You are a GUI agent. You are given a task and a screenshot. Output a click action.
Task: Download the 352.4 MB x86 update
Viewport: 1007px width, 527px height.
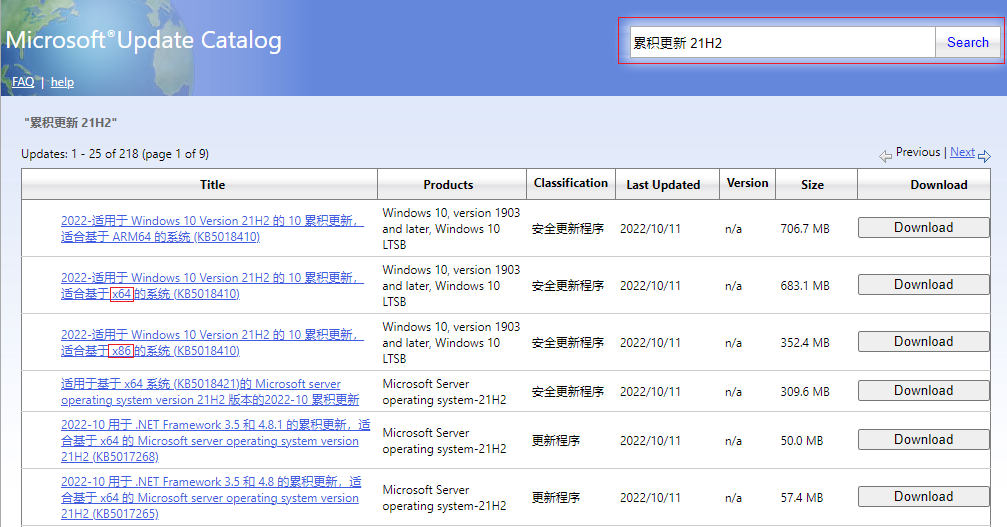tap(924, 341)
